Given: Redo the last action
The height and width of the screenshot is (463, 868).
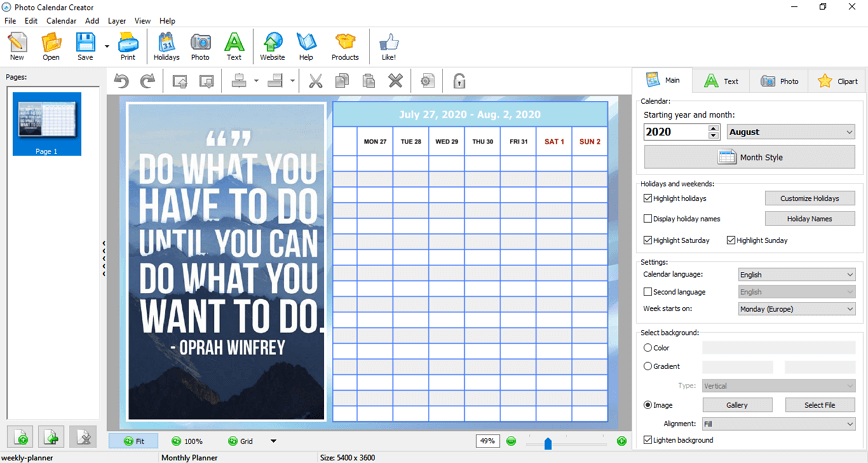Looking at the screenshot, I should tap(147, 81).
